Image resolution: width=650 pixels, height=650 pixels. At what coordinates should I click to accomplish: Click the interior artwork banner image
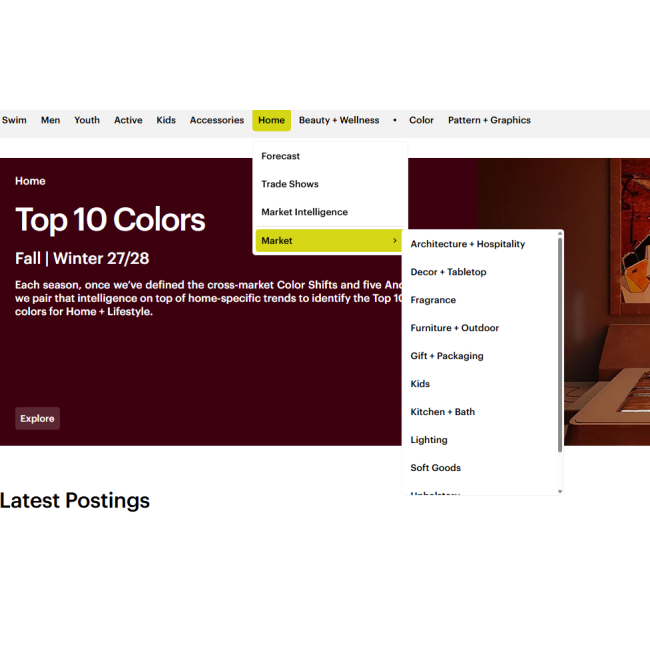click(x=607, y=302)
